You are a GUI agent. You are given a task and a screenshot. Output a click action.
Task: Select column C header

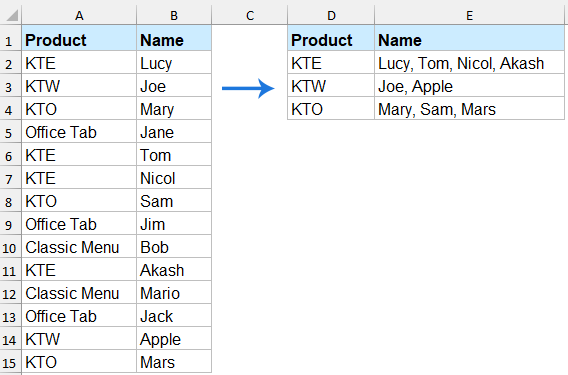pyautogui.click(x=250, y=15)
